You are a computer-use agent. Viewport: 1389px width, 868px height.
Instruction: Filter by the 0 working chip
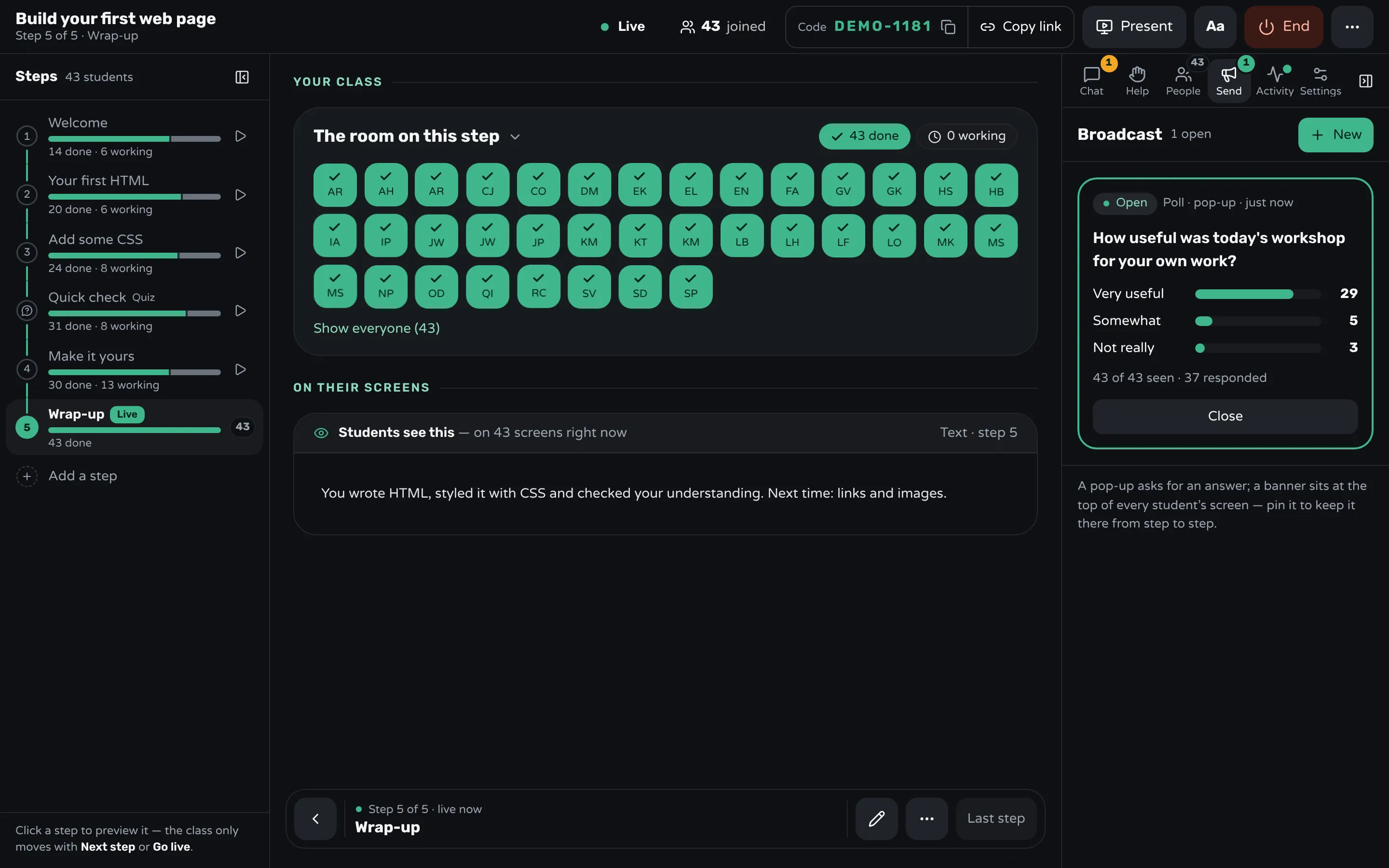tap(967, 136)
